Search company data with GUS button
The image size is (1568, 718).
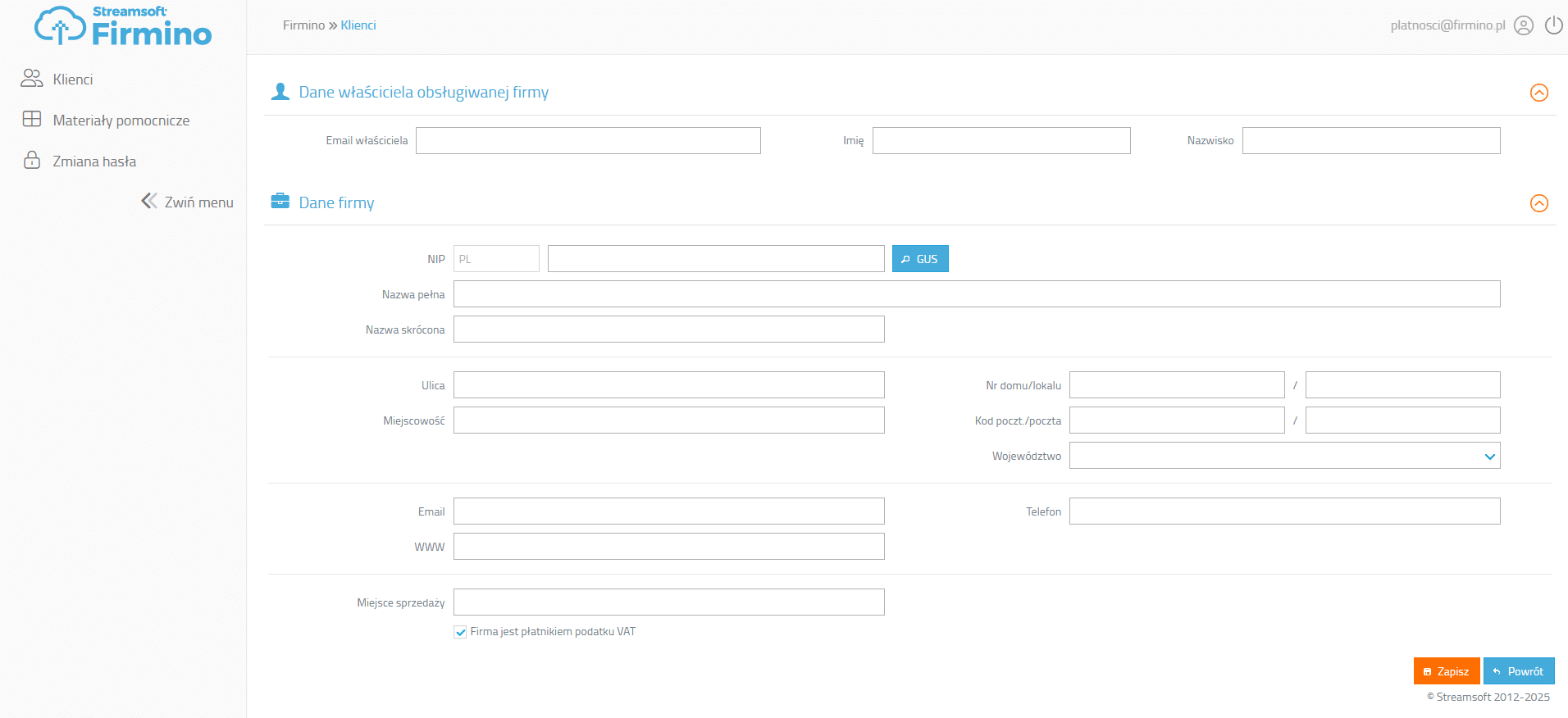(x=919, y=259)
